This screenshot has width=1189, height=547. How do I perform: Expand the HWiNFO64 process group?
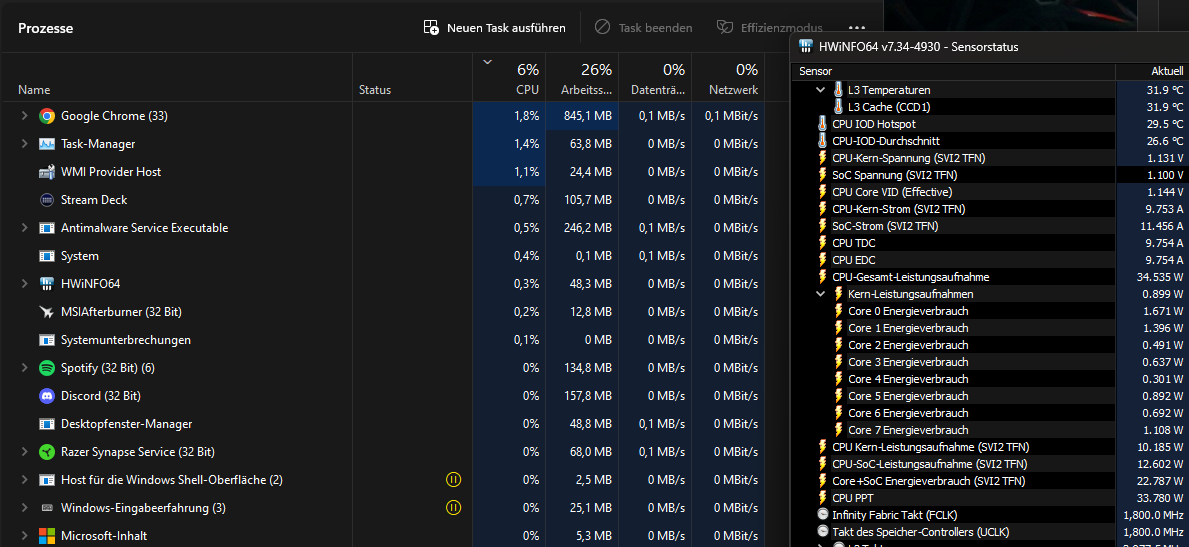(x=24, y=285)
